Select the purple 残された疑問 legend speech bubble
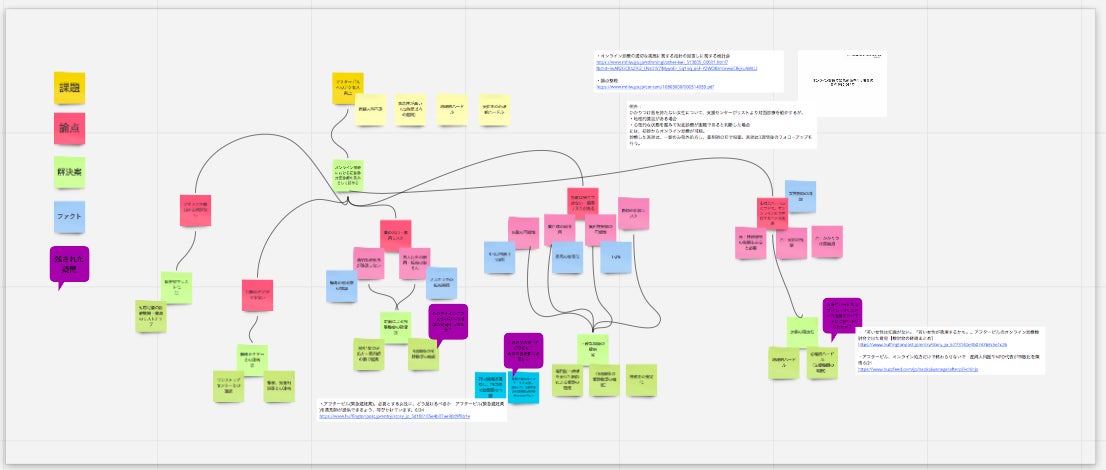The height and width of the screenshot is (470, 1106). [x=69, y=263]
